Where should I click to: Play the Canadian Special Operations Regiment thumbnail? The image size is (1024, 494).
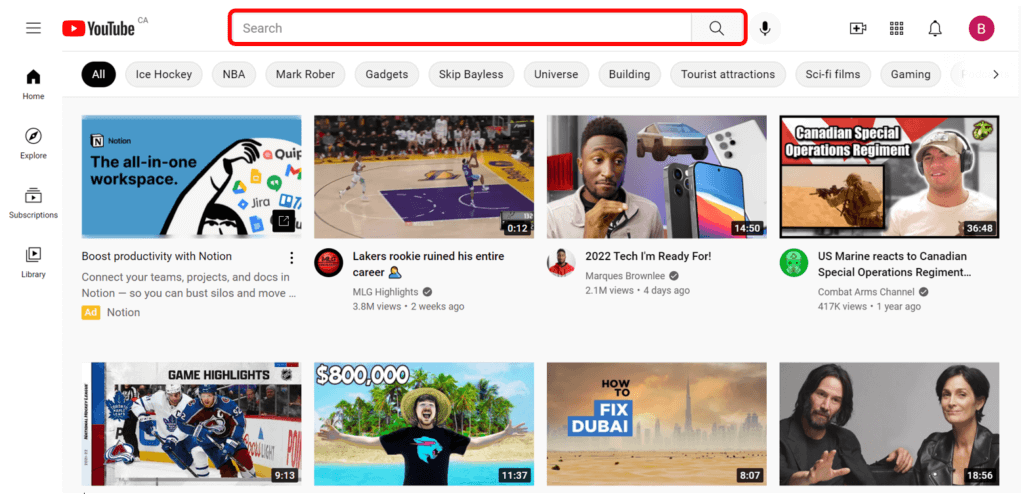[x=889, y=176]
